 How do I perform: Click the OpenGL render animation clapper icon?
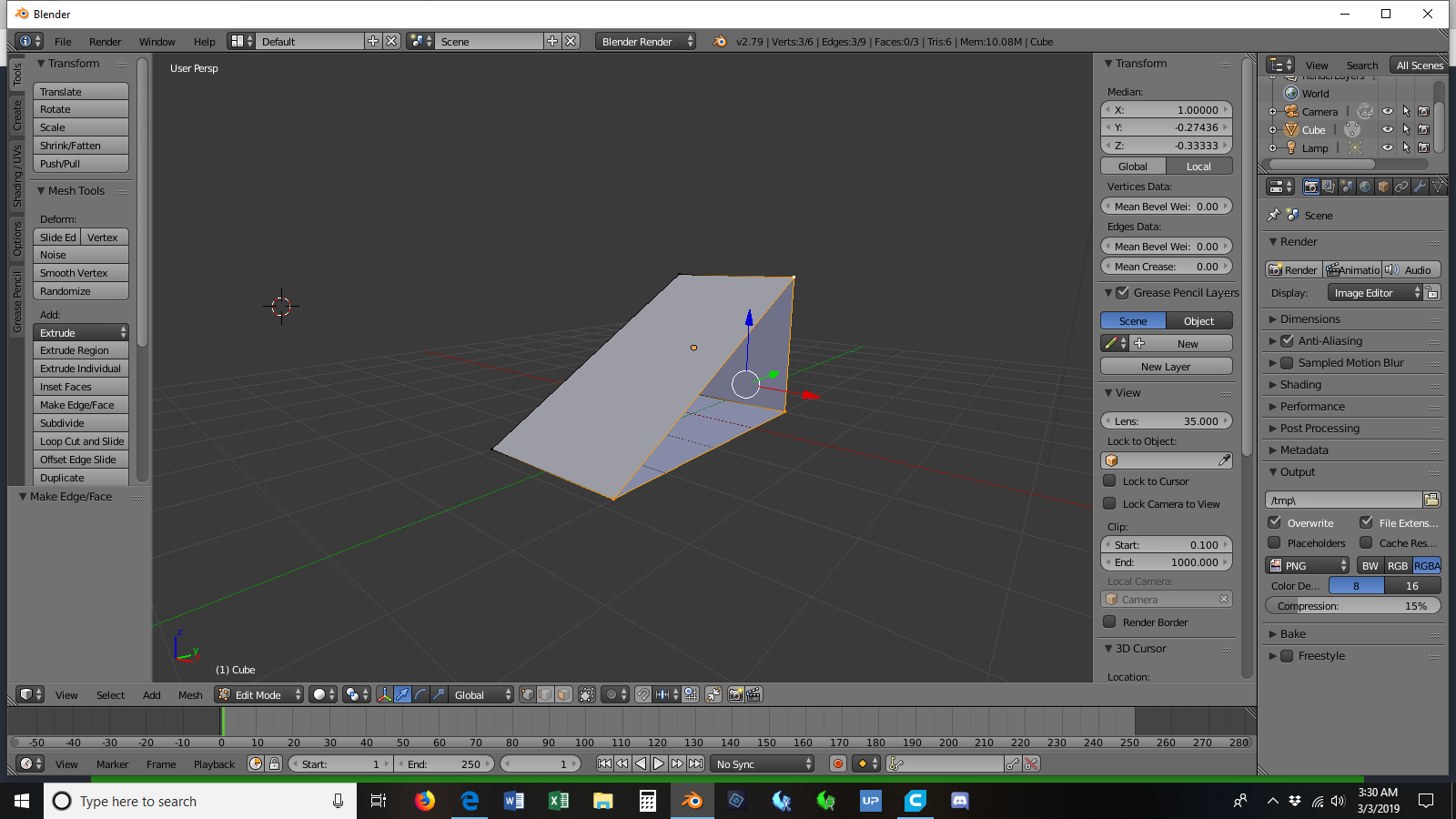pyautogui.click(x=753, y=694)
